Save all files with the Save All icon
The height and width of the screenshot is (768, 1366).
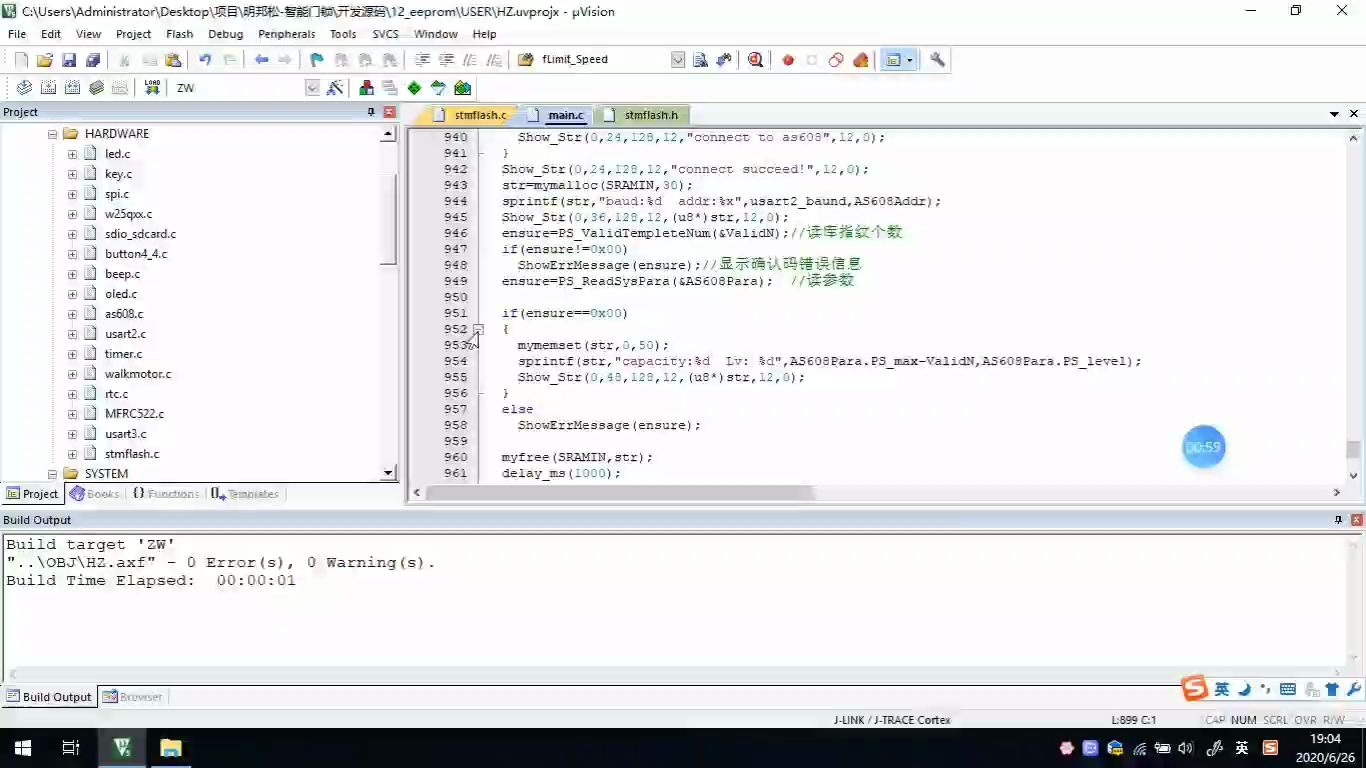click(93, 60)
